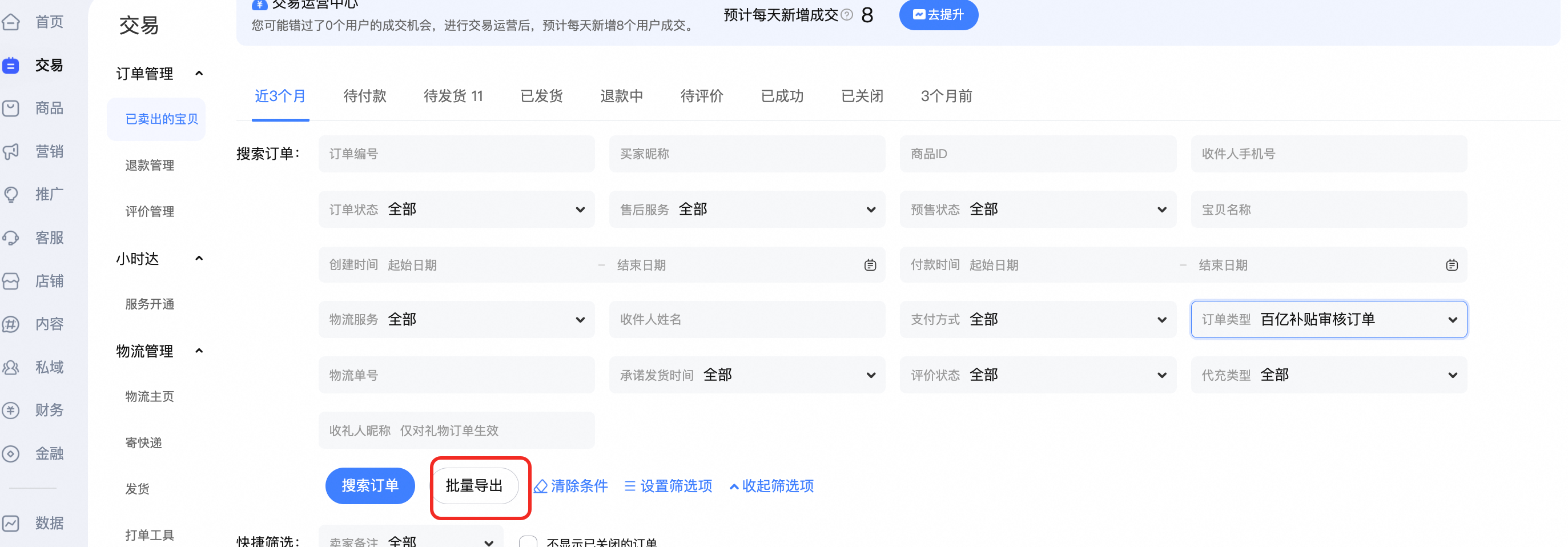Open 打单工具 menu item

[x=150, y=536]
